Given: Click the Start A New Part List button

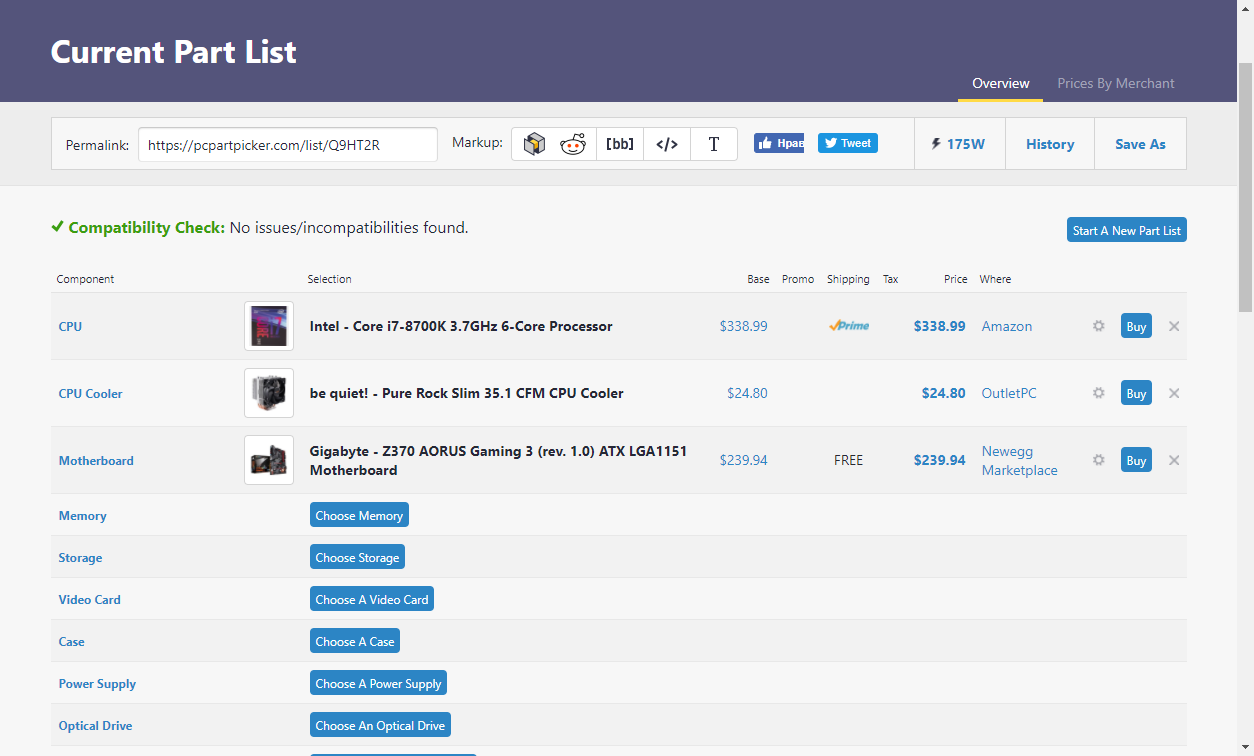Looking at the screenshot, I should pyautogui.click(x=1127, y=230).
